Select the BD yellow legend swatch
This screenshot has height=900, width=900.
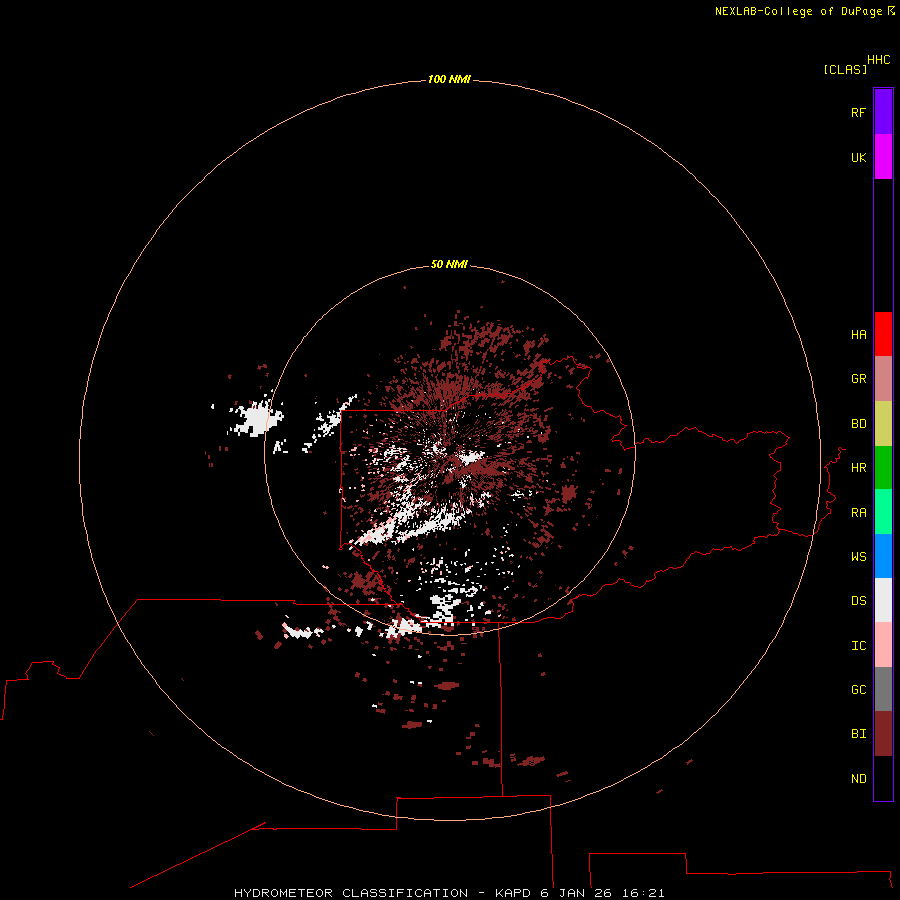click(883, 424)
